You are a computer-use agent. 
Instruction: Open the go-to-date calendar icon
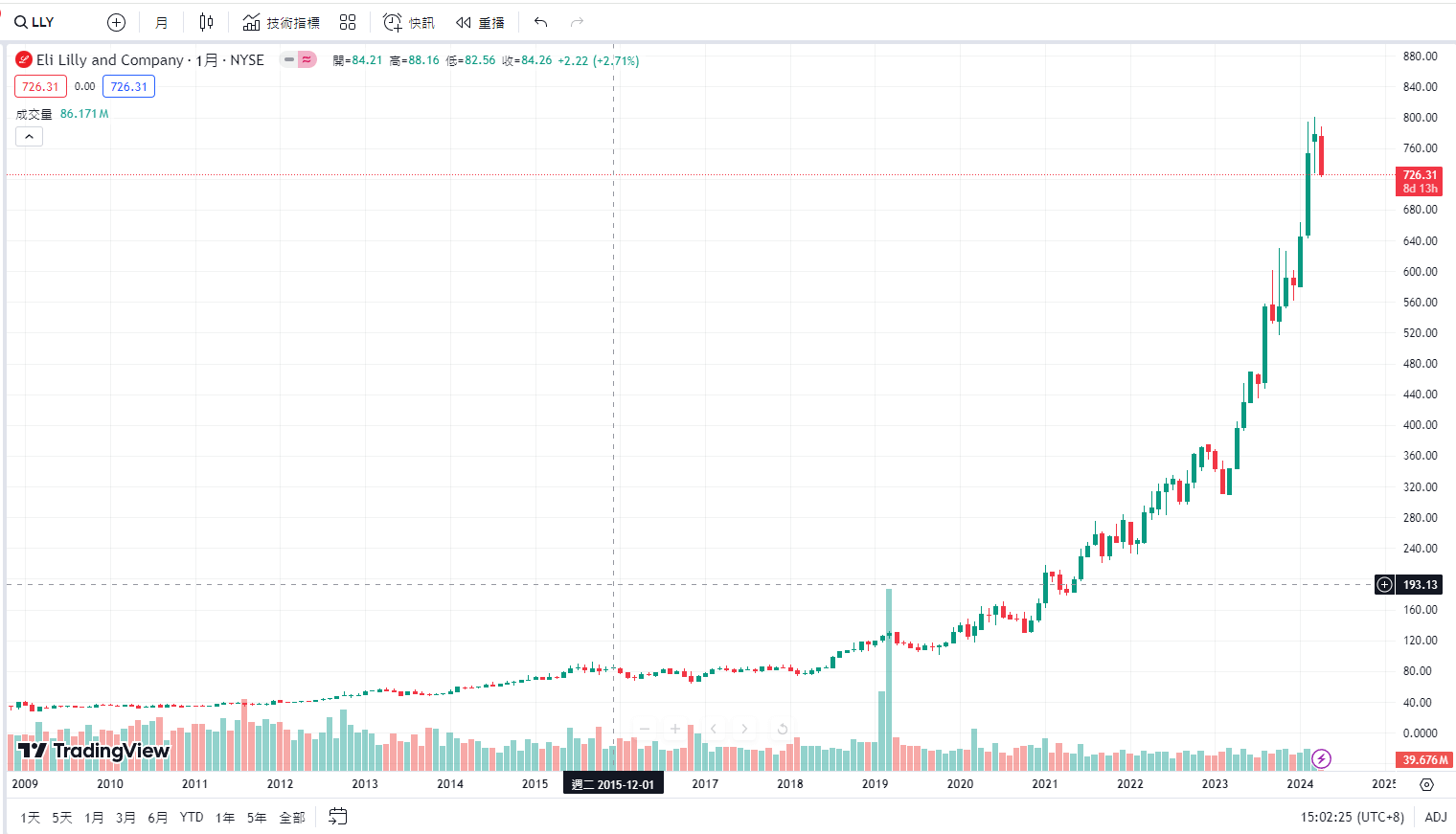pyautogui.click(x=337, y=817)
